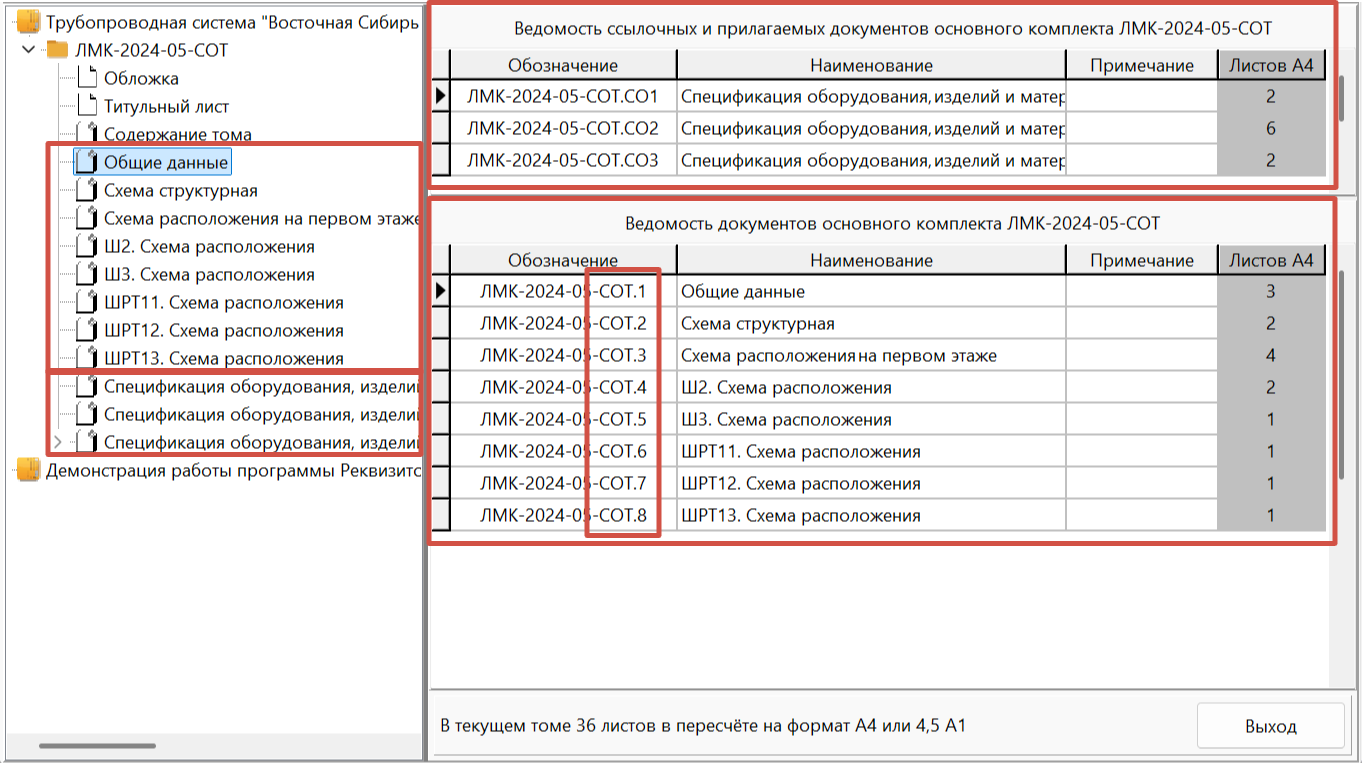Click the sheet count 6 in the СО2 row
This screenshot has height=763, width=1362.
point(1271,129)
